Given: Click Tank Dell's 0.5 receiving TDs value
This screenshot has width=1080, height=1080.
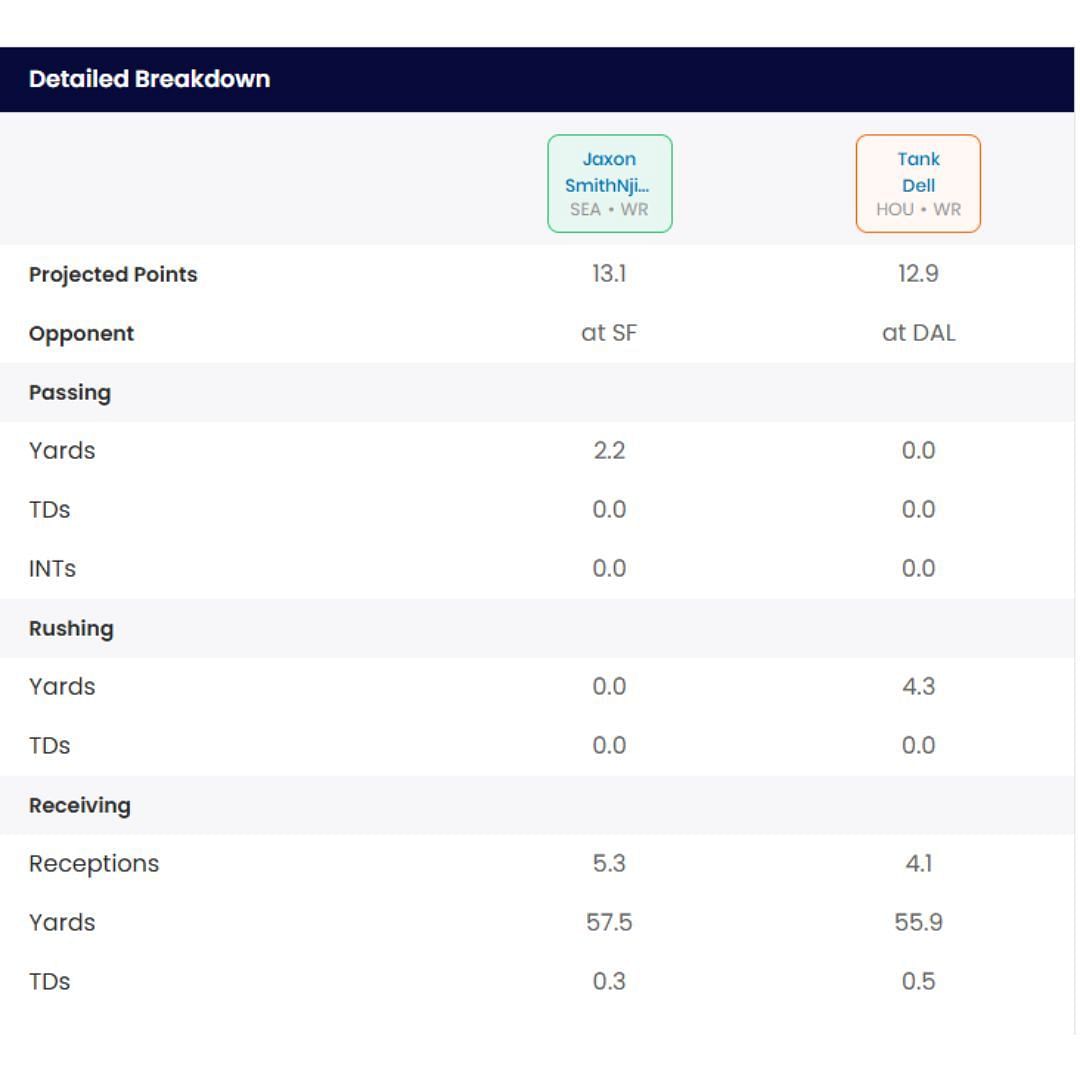Looking at the screenshot, I should 918,982.
